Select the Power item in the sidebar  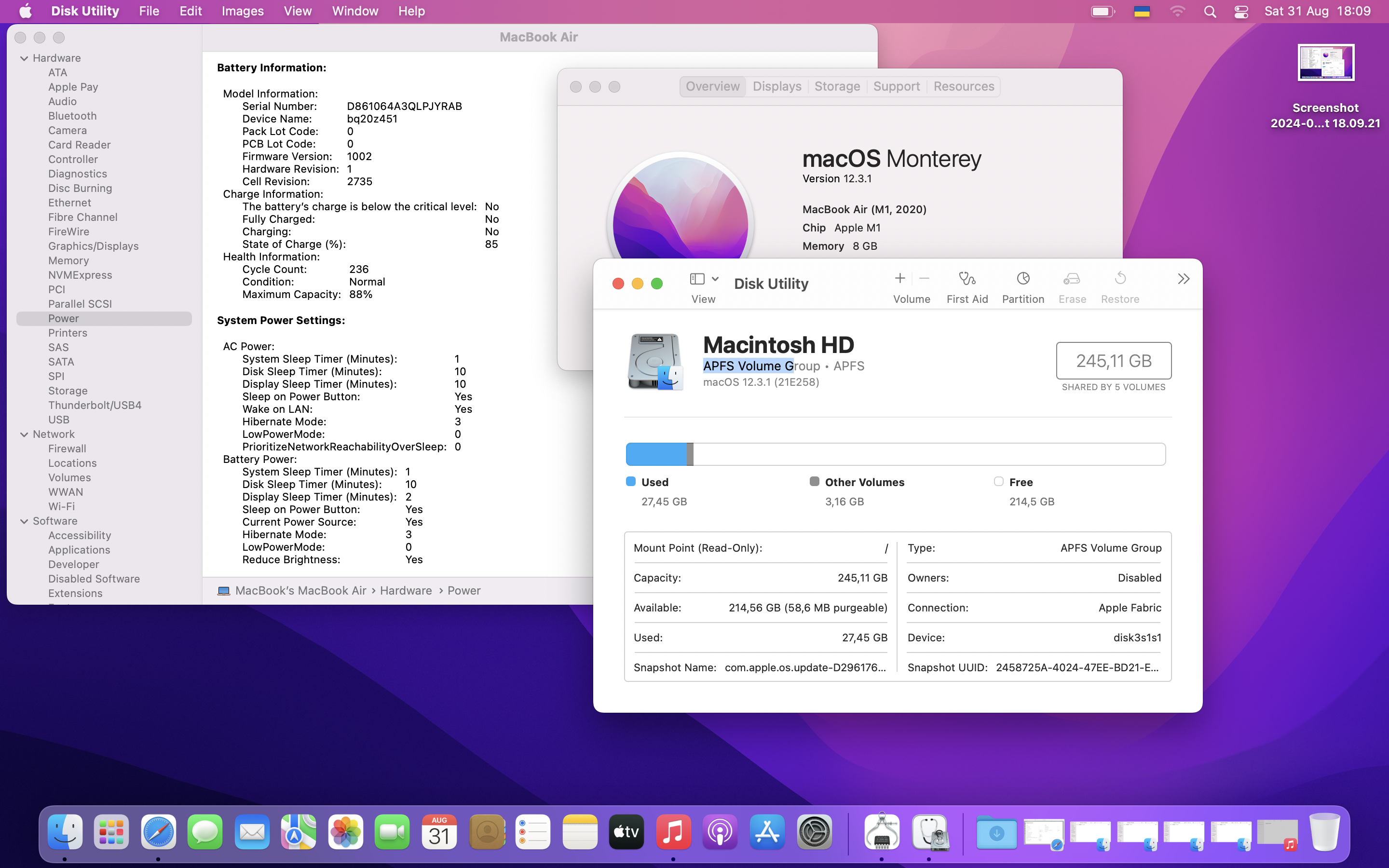point(104,319)
